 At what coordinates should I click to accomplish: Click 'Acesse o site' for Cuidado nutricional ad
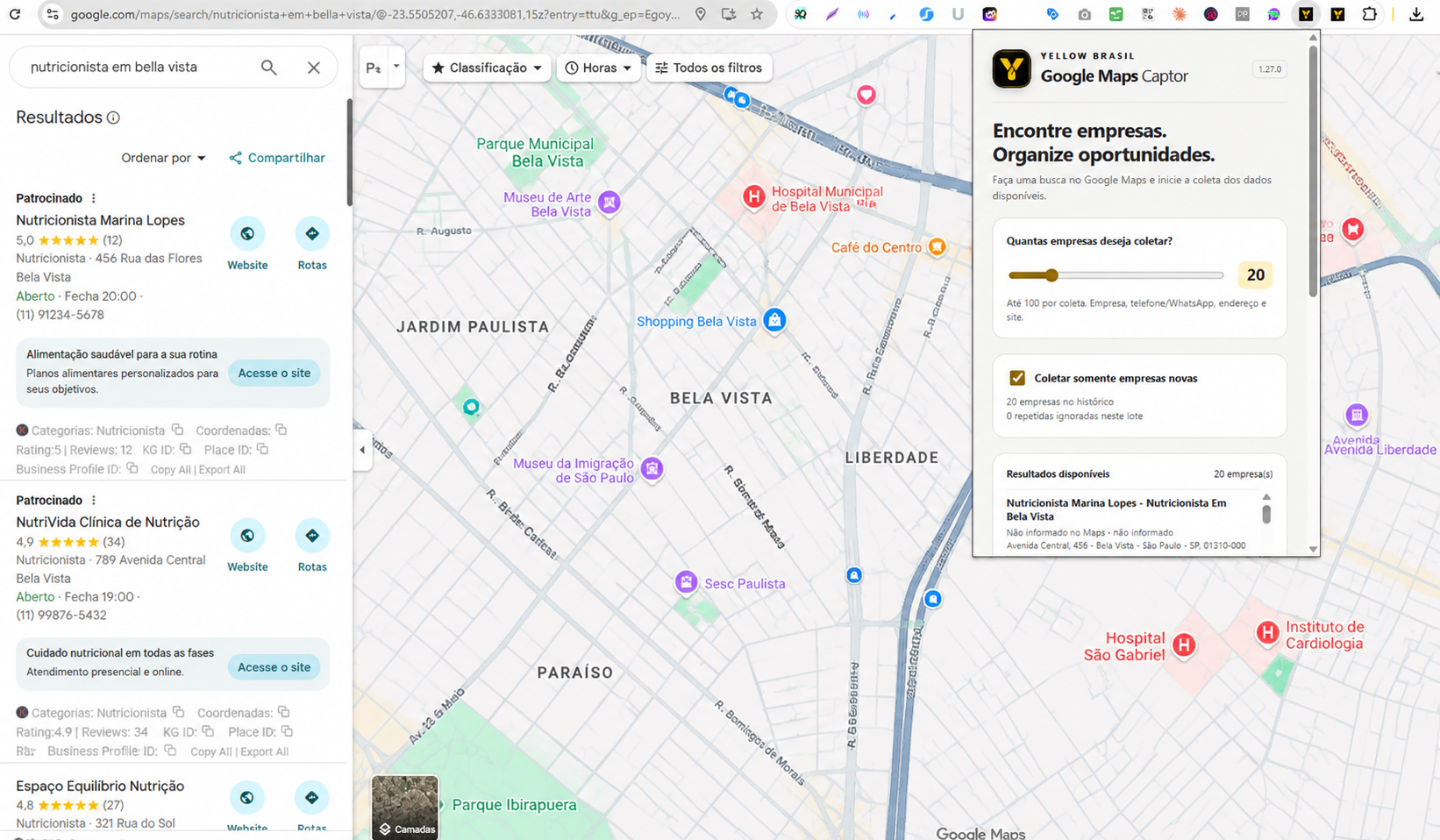(x=274, y=667)
